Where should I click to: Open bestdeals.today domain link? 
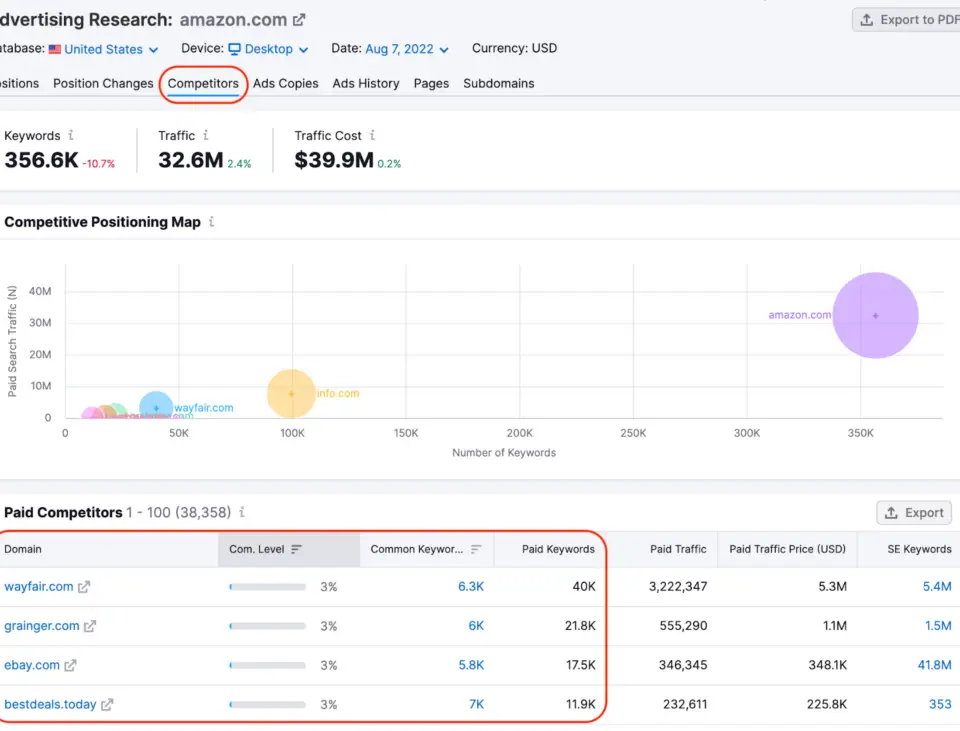tap(50, 704)
